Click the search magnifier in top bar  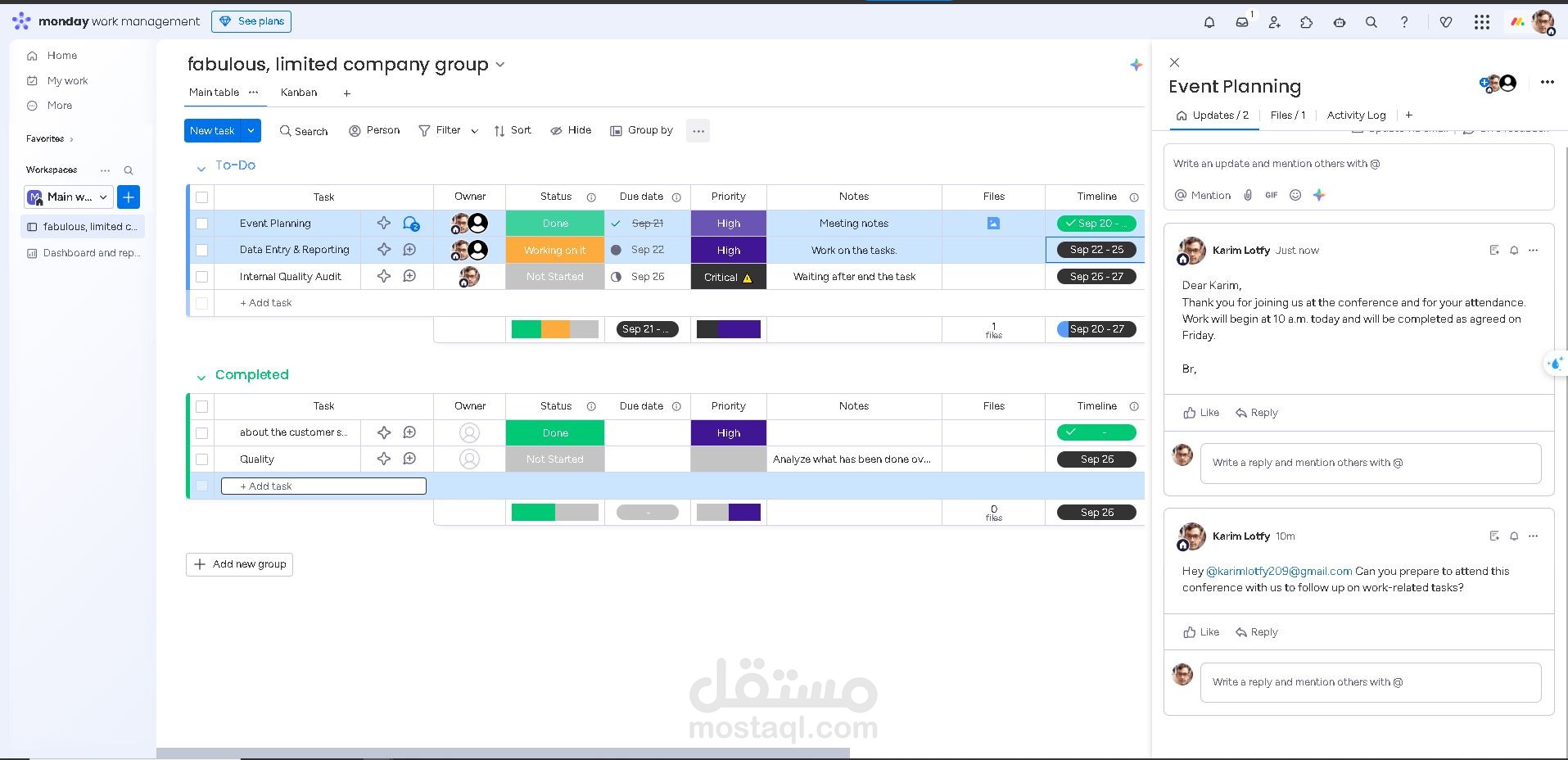point(1371,22)
